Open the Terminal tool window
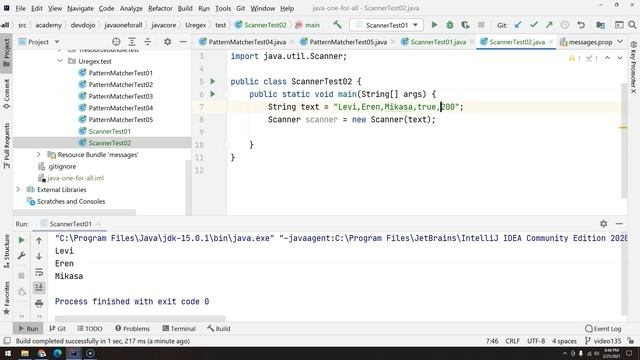This screenshot has height=360, width=640. [179, 329]
